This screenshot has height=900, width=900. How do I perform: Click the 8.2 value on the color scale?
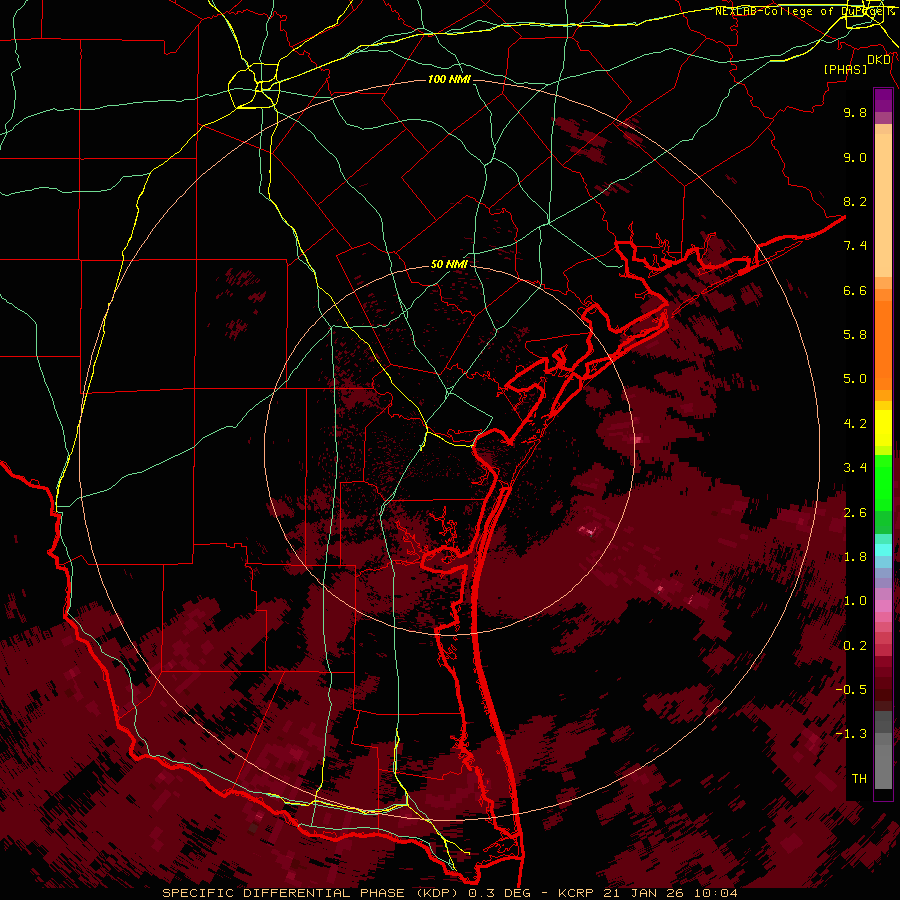(855, 201)
